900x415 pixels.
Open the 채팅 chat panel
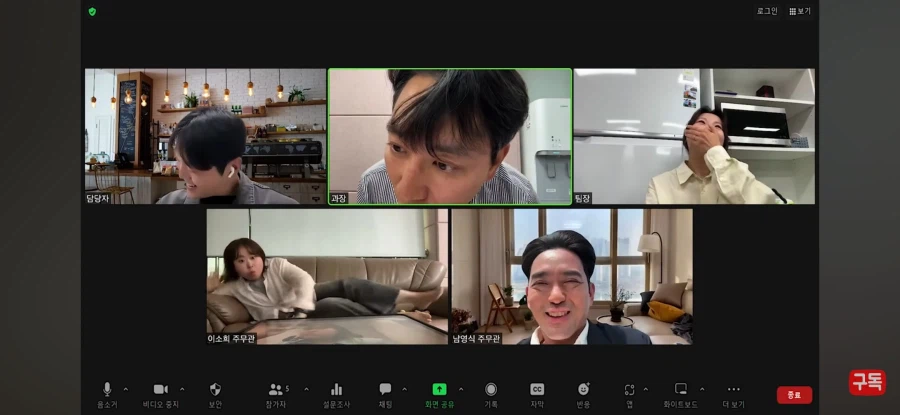point(385,395)
